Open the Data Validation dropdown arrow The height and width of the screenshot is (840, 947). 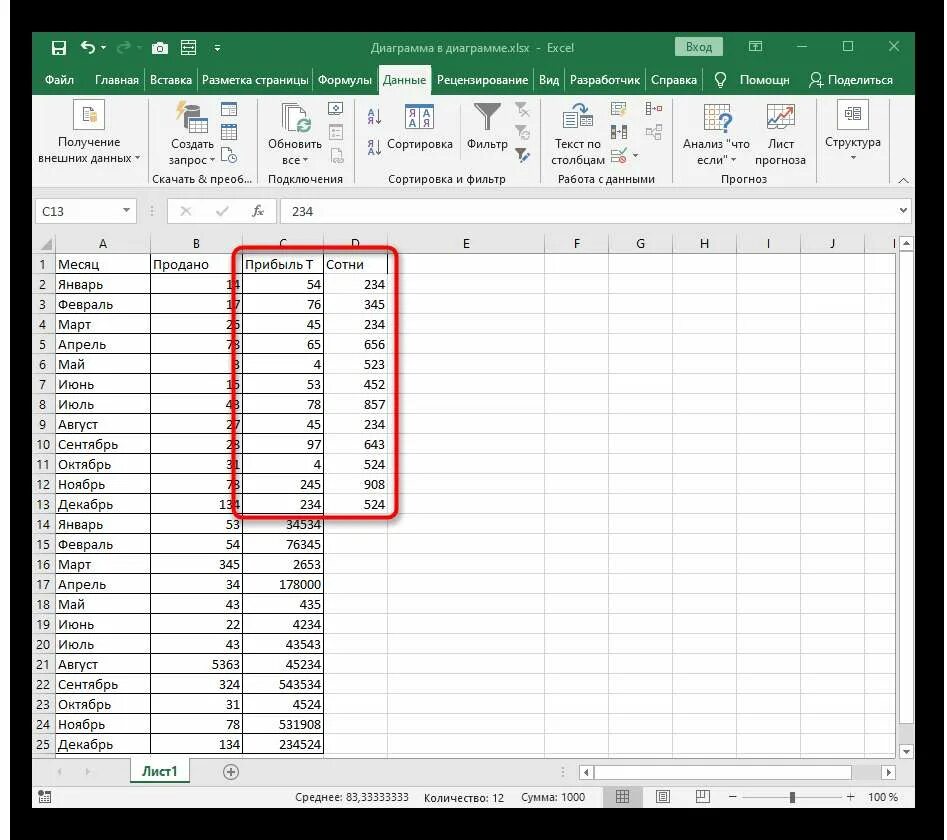click(x=635, y=156)
